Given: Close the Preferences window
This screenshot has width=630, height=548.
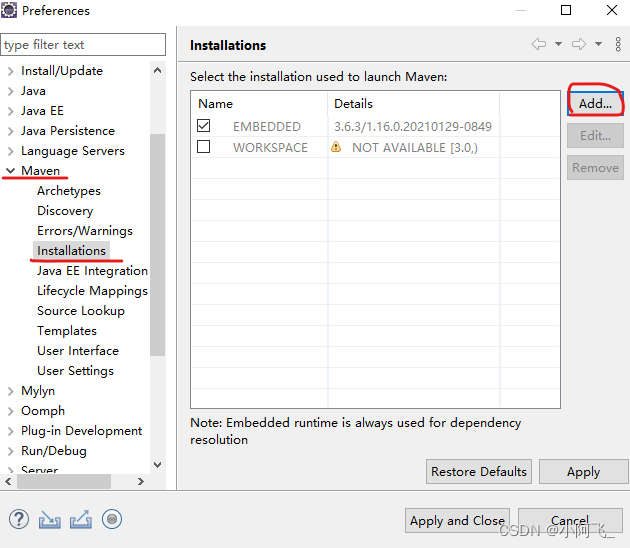Looking at the screenshot, I should pyautogui.click(x=612, y=10).
